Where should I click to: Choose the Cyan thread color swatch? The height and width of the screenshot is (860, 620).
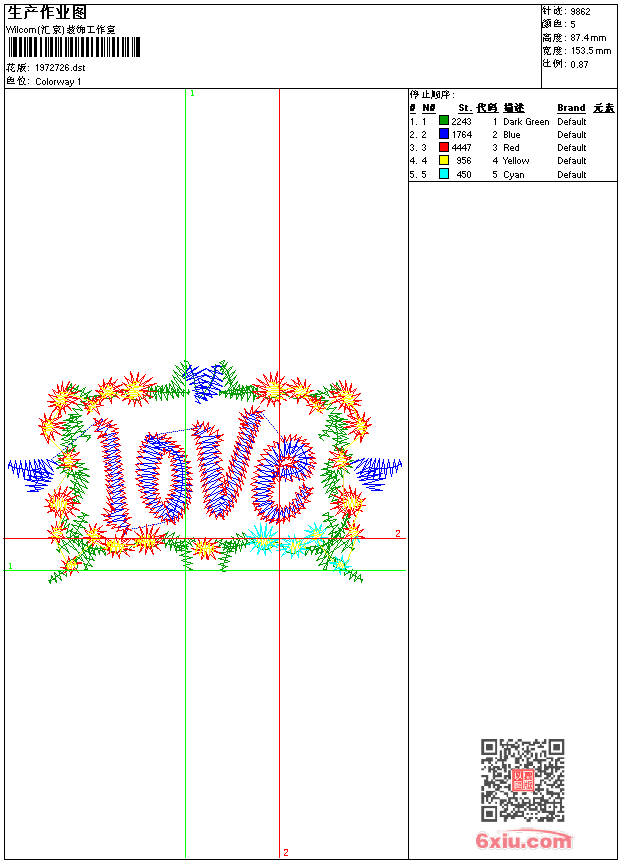[444, 174]
